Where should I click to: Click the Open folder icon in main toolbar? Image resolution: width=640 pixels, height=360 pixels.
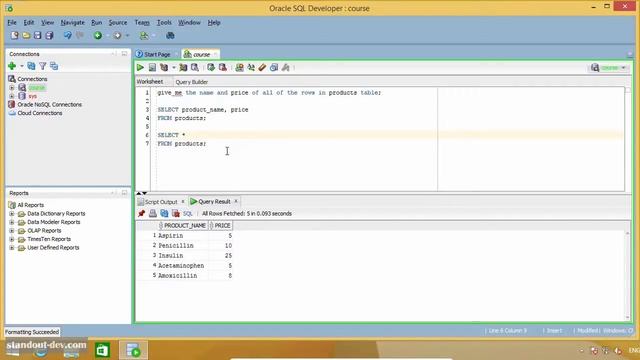click(x=26, y=36)
